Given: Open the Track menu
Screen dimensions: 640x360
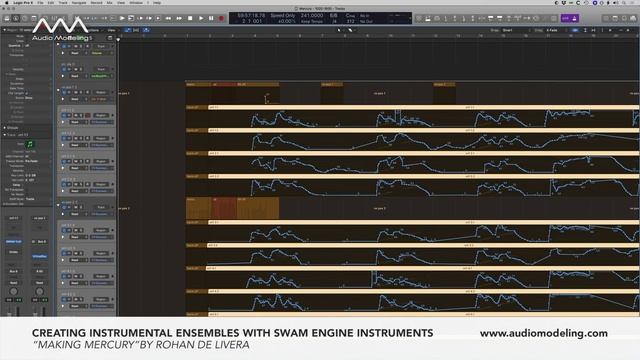Looking at the screenshot, I should coord(62,2).
